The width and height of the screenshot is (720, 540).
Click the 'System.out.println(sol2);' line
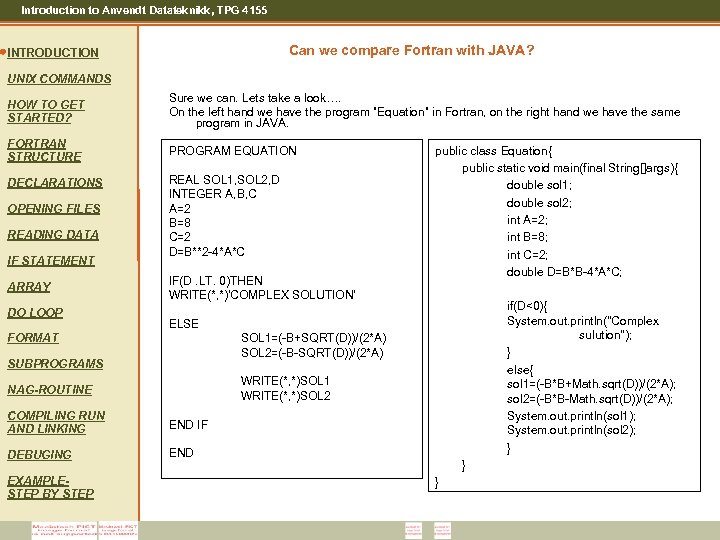(571, 430)
